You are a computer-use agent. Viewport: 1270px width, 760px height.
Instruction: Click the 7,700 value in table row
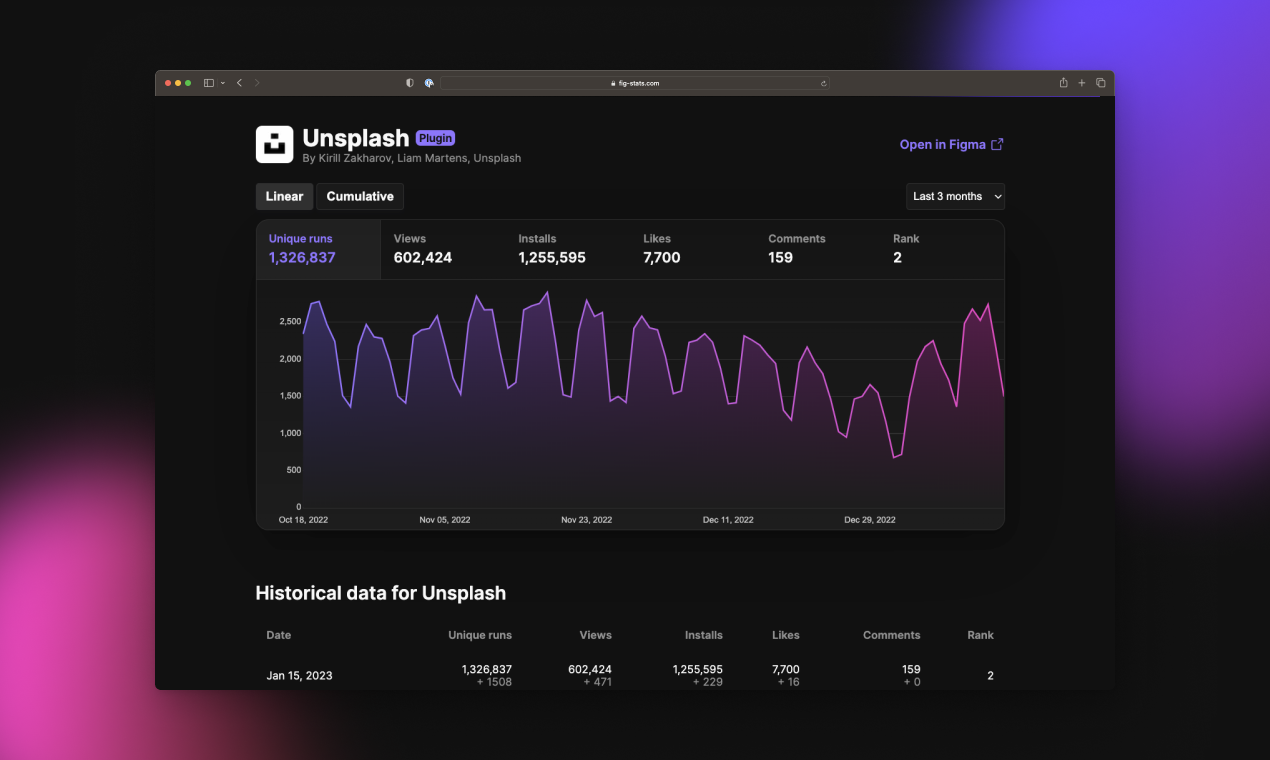[786, 669]
